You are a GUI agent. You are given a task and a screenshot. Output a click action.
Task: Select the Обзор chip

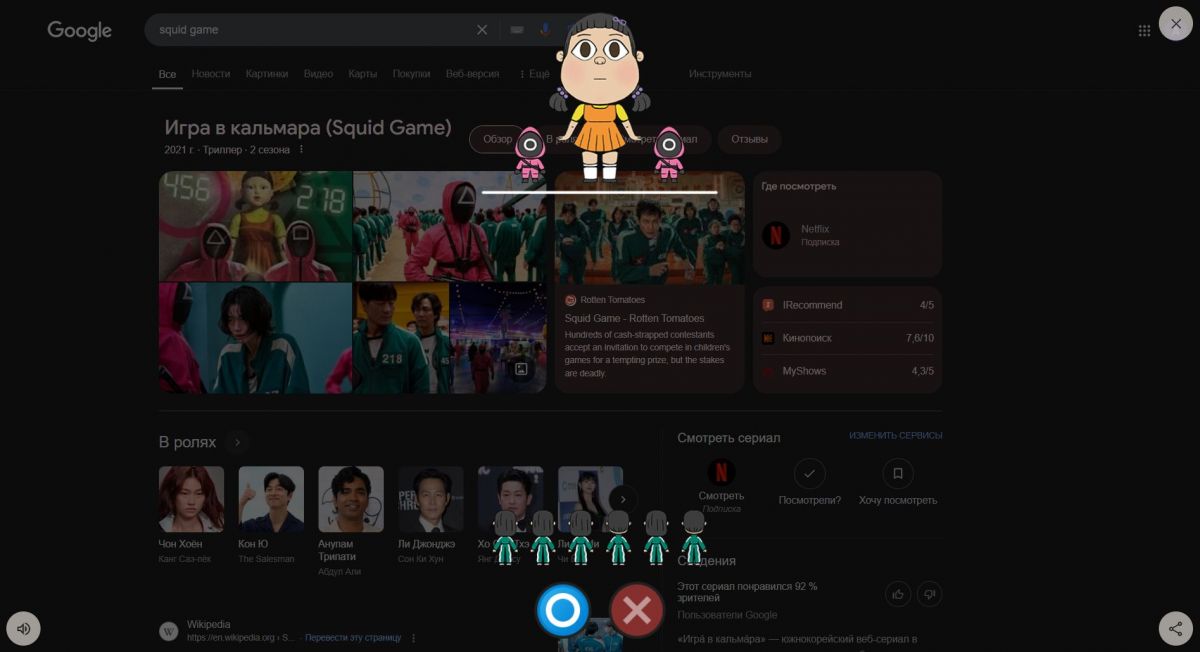[x=497, y=139]
